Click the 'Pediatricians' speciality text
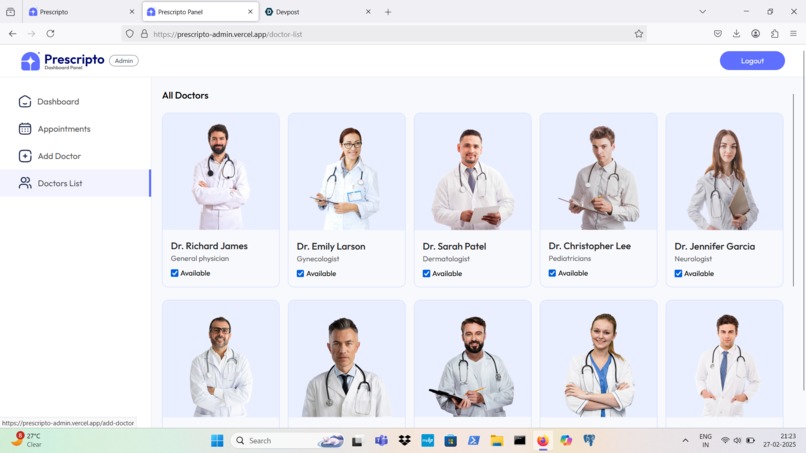 [x=570, y=259]
